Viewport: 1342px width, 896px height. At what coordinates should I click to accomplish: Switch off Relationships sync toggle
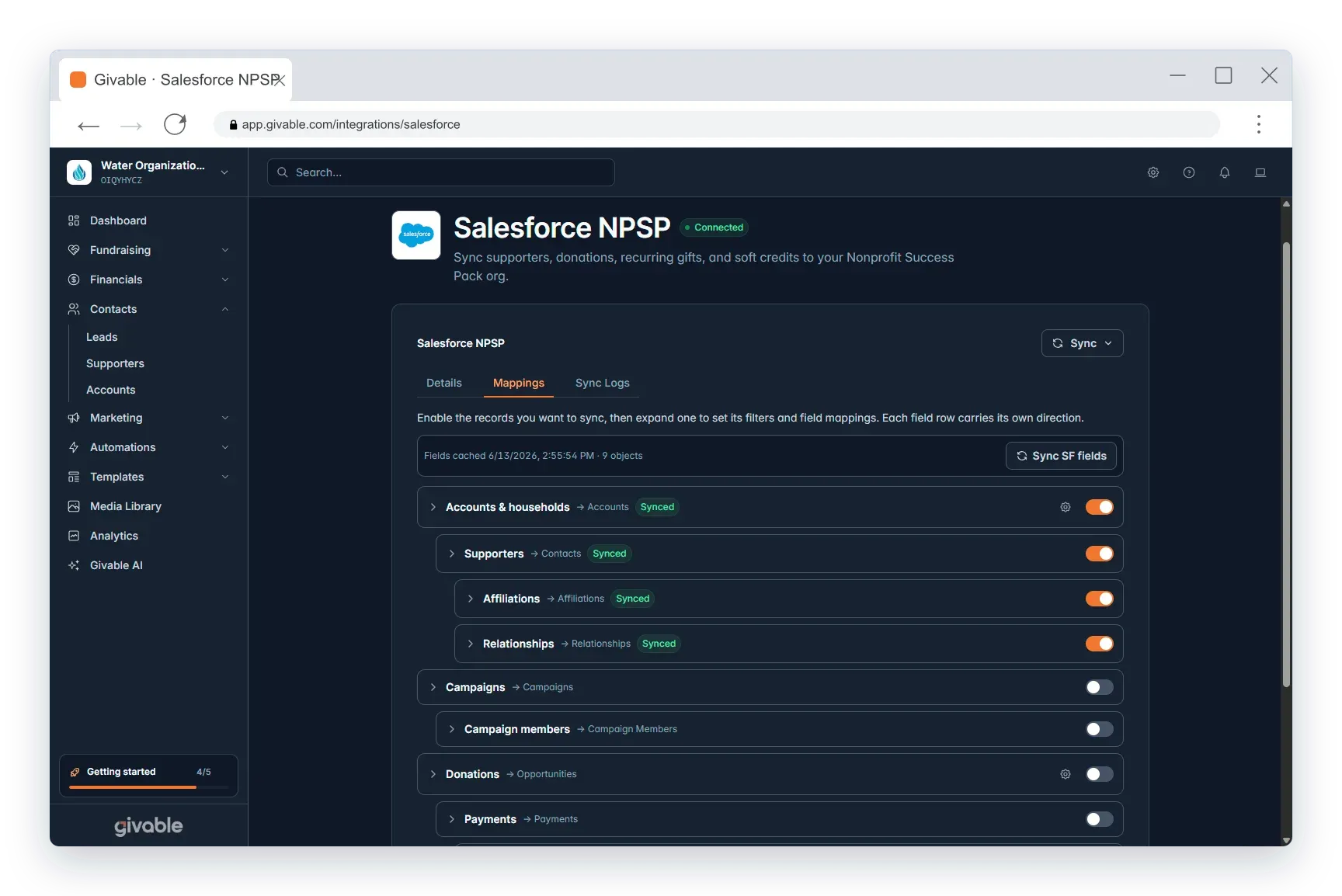tap(1100, 644)
